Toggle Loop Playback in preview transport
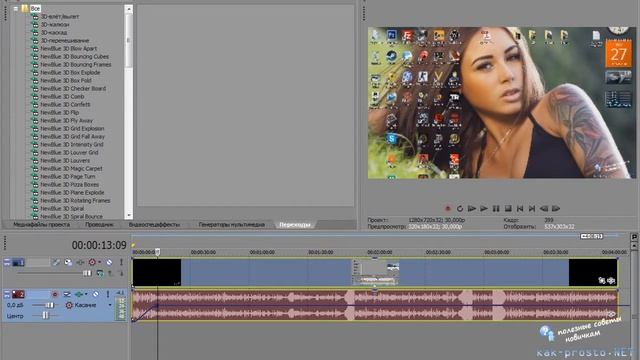 point(460,209)
